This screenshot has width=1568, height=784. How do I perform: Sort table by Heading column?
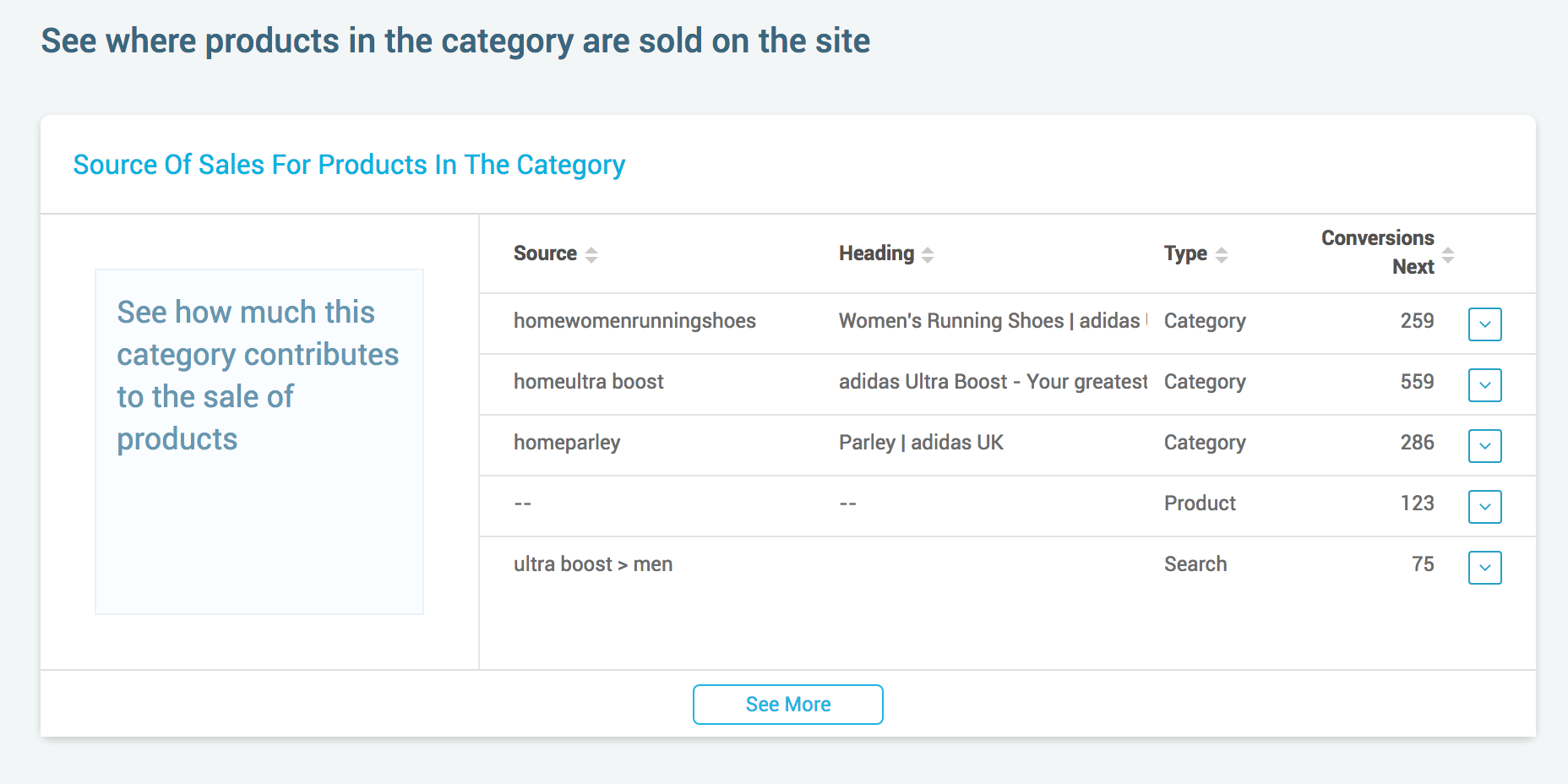click(x=927, y=254)
